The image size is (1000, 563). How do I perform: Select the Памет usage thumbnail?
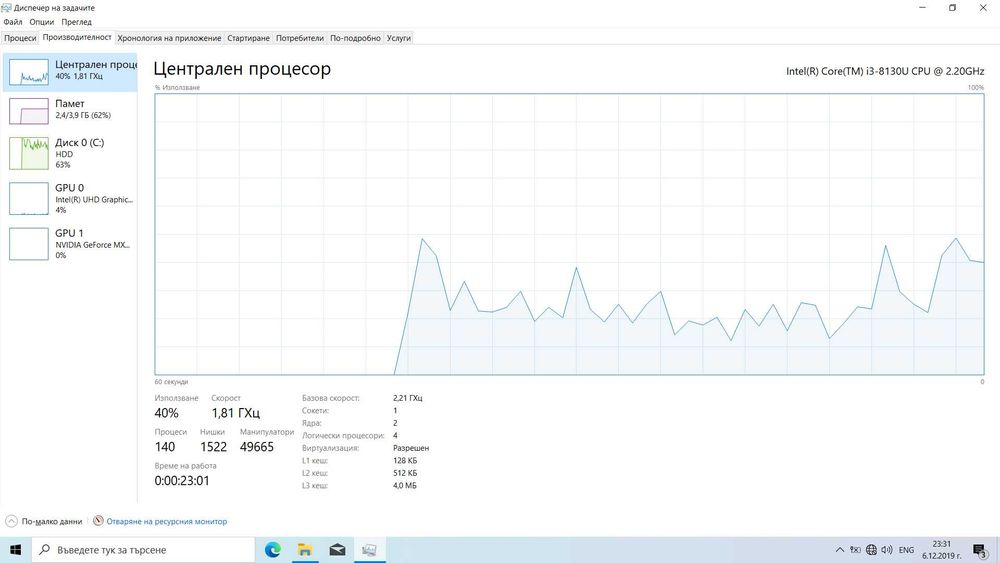pyautogui.click(x=29, y=111)
